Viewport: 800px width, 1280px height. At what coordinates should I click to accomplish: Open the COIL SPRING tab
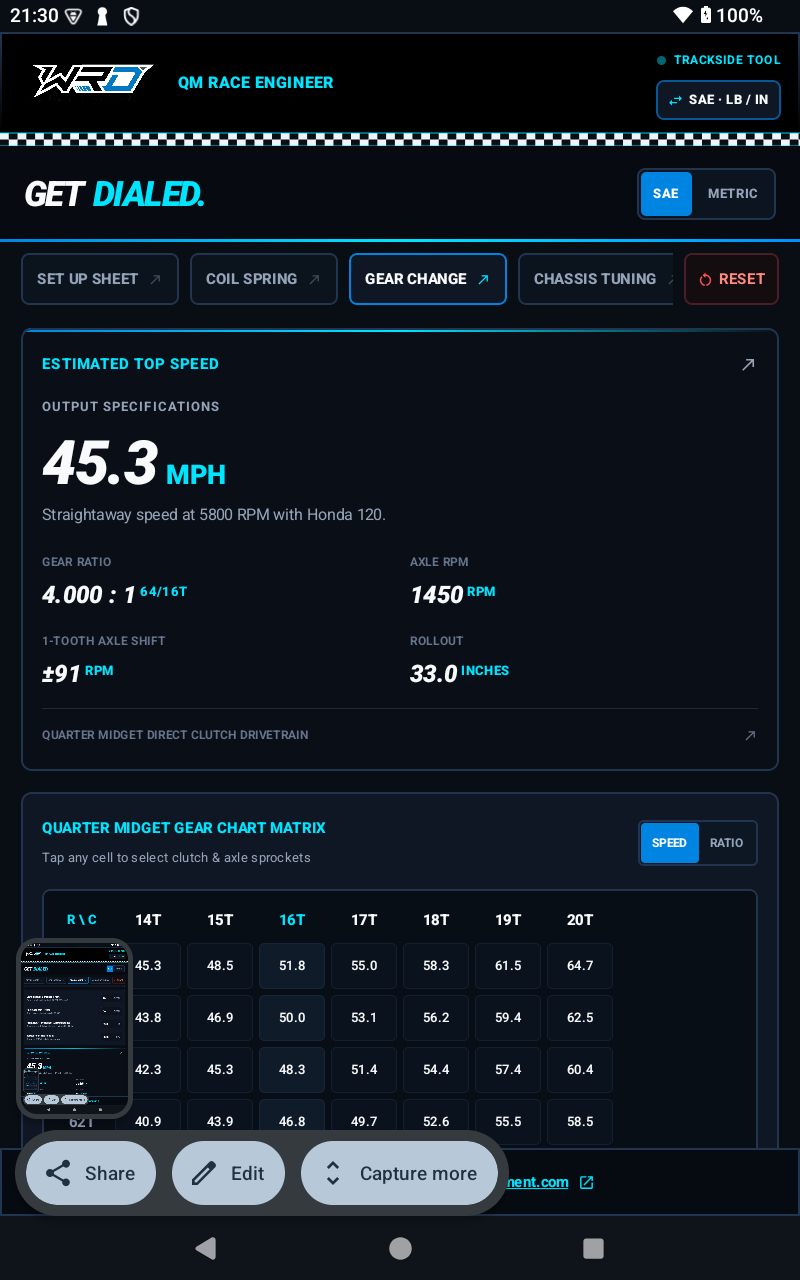[x=264, y=279]
